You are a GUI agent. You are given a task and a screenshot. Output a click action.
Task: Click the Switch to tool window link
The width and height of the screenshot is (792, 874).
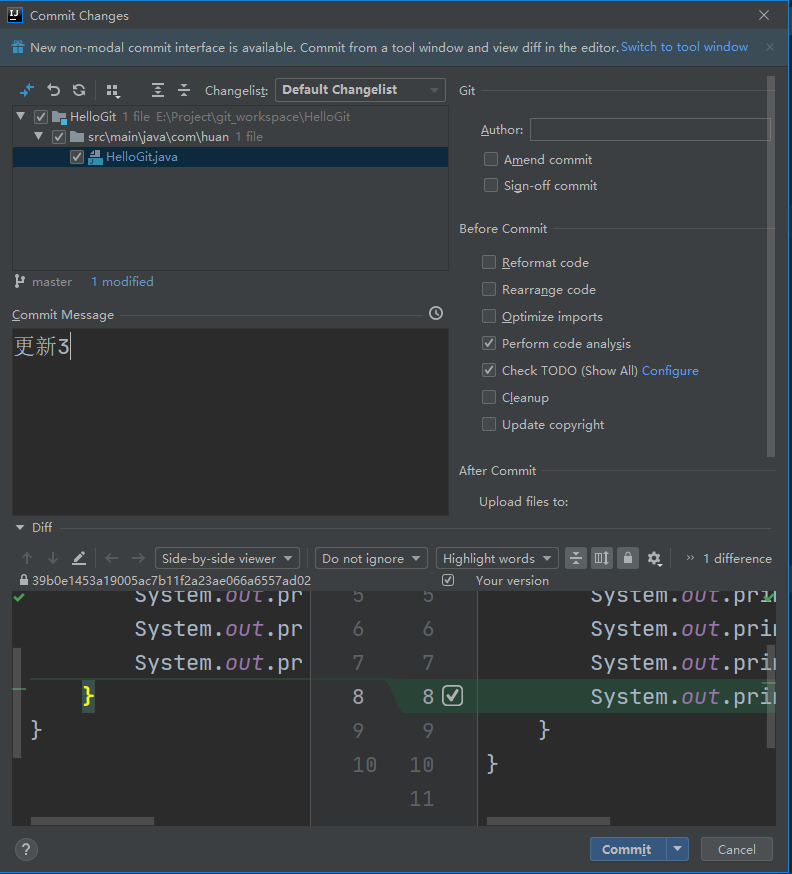point(684,47)
